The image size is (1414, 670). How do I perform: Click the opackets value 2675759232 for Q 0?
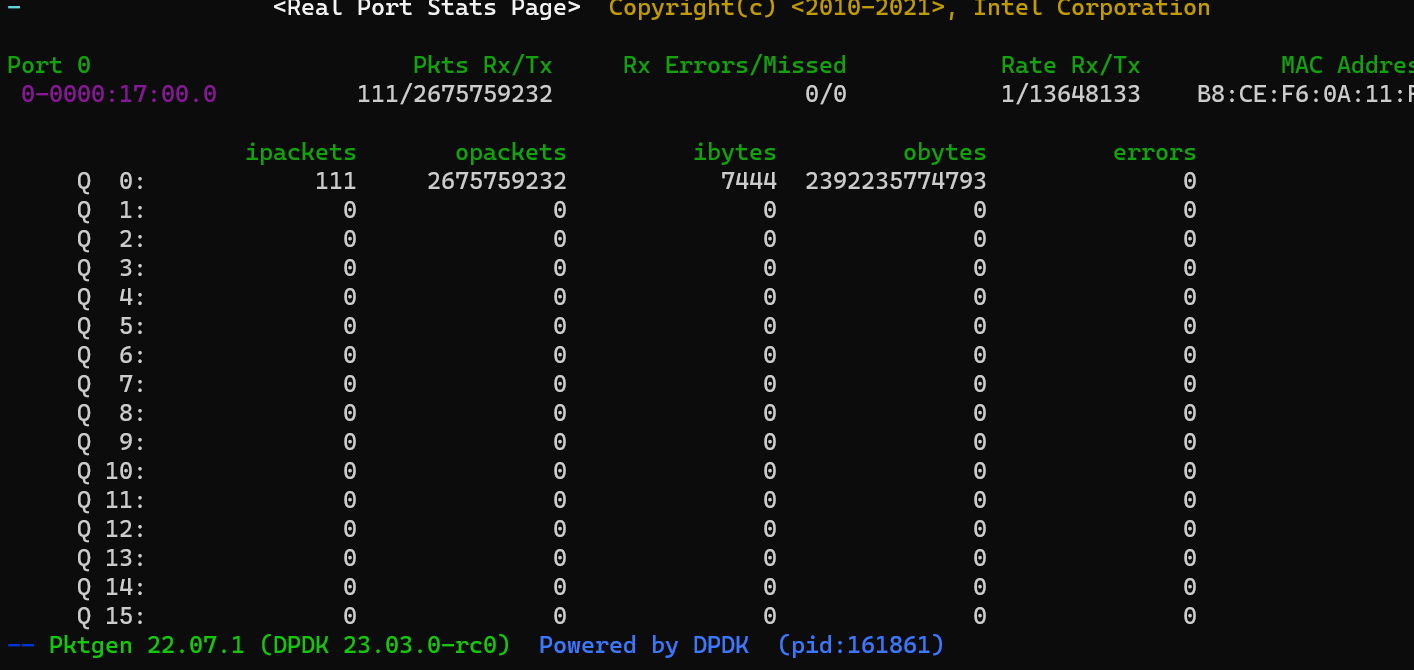pos(496,181)
